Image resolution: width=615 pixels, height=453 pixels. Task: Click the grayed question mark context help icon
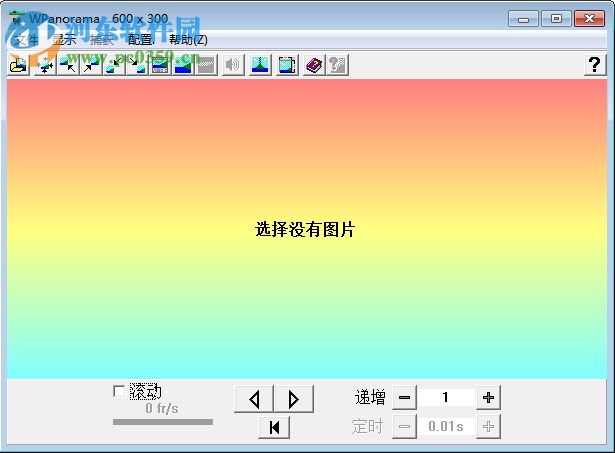pyautogui.click(x=337, y=65)
